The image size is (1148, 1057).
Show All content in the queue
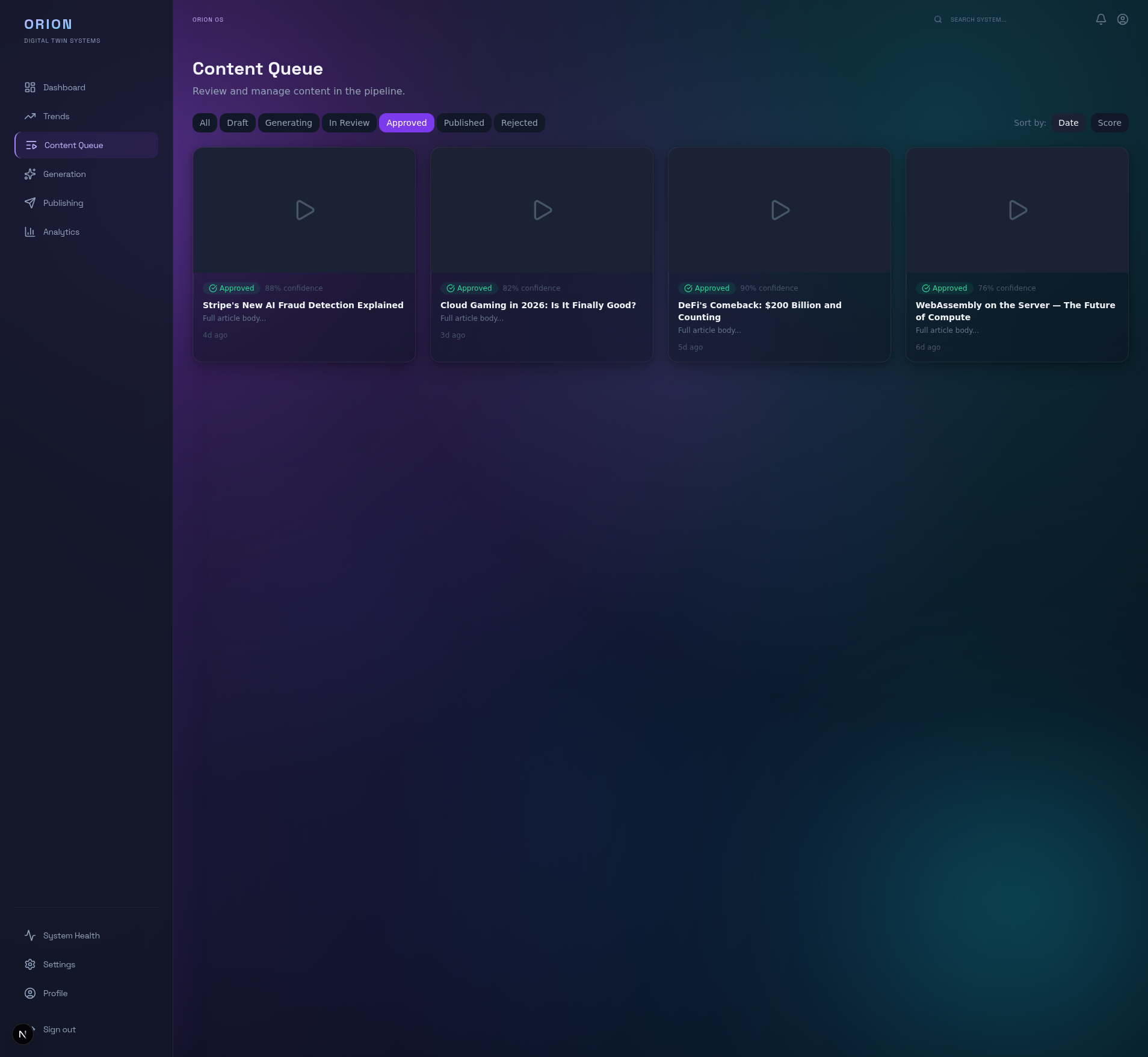point(205,122)
